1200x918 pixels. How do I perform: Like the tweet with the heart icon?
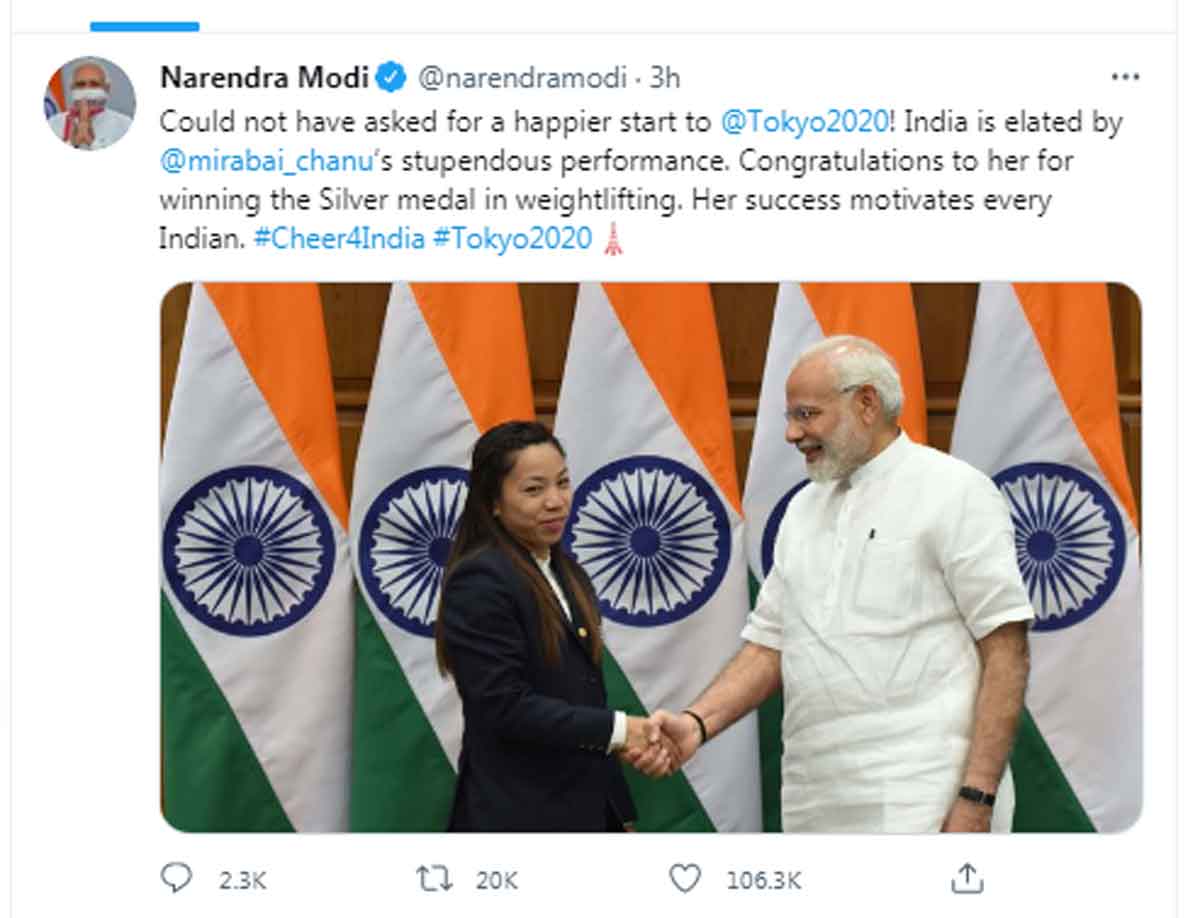click(x=685, y=879)
